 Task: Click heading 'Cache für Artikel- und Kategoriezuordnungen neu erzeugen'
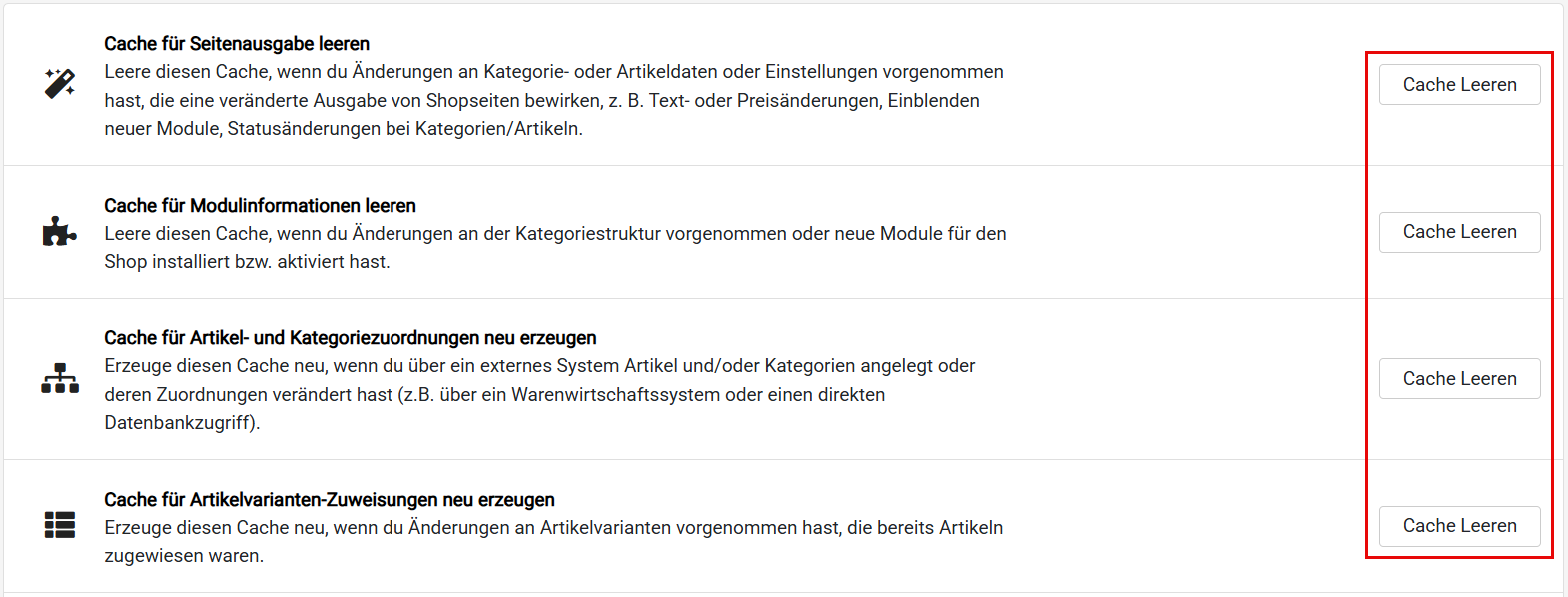coord(350,338)
